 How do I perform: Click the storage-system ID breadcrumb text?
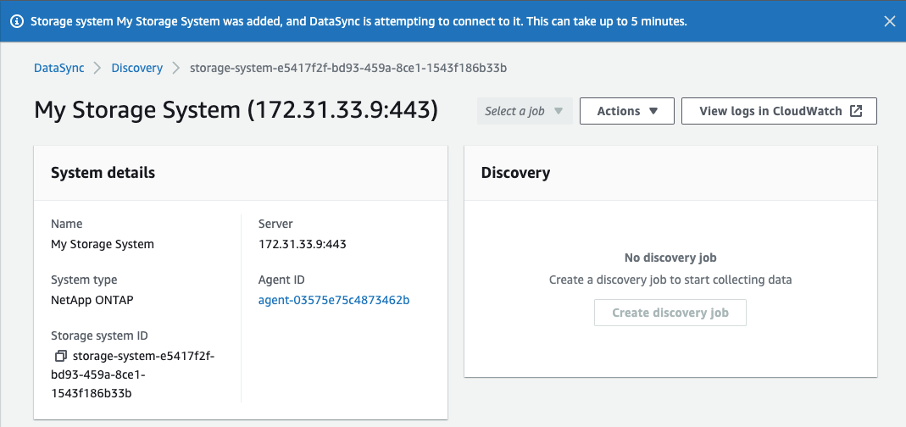348,68
